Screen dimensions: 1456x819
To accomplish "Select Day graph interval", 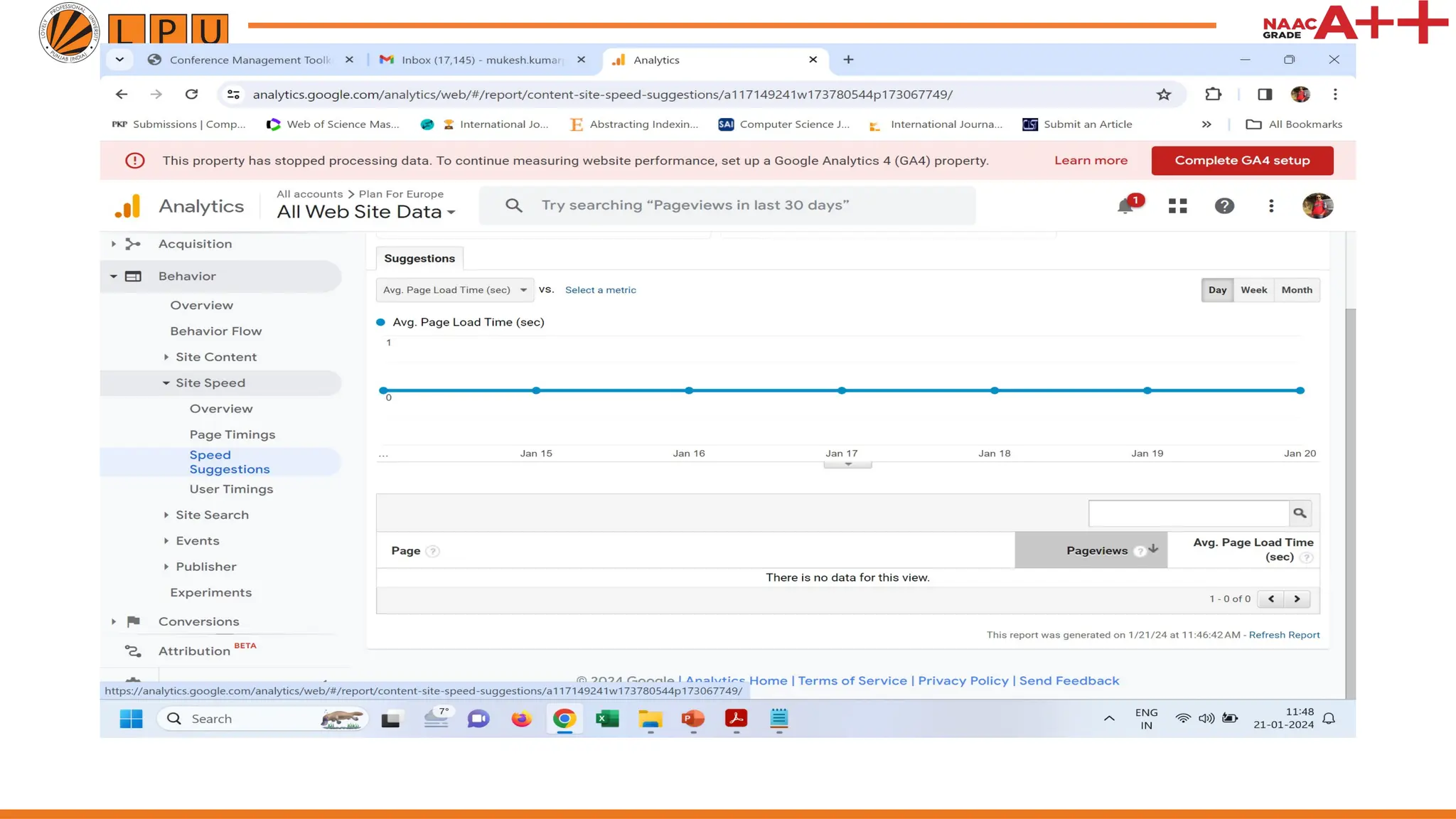I will [1217, 290].
